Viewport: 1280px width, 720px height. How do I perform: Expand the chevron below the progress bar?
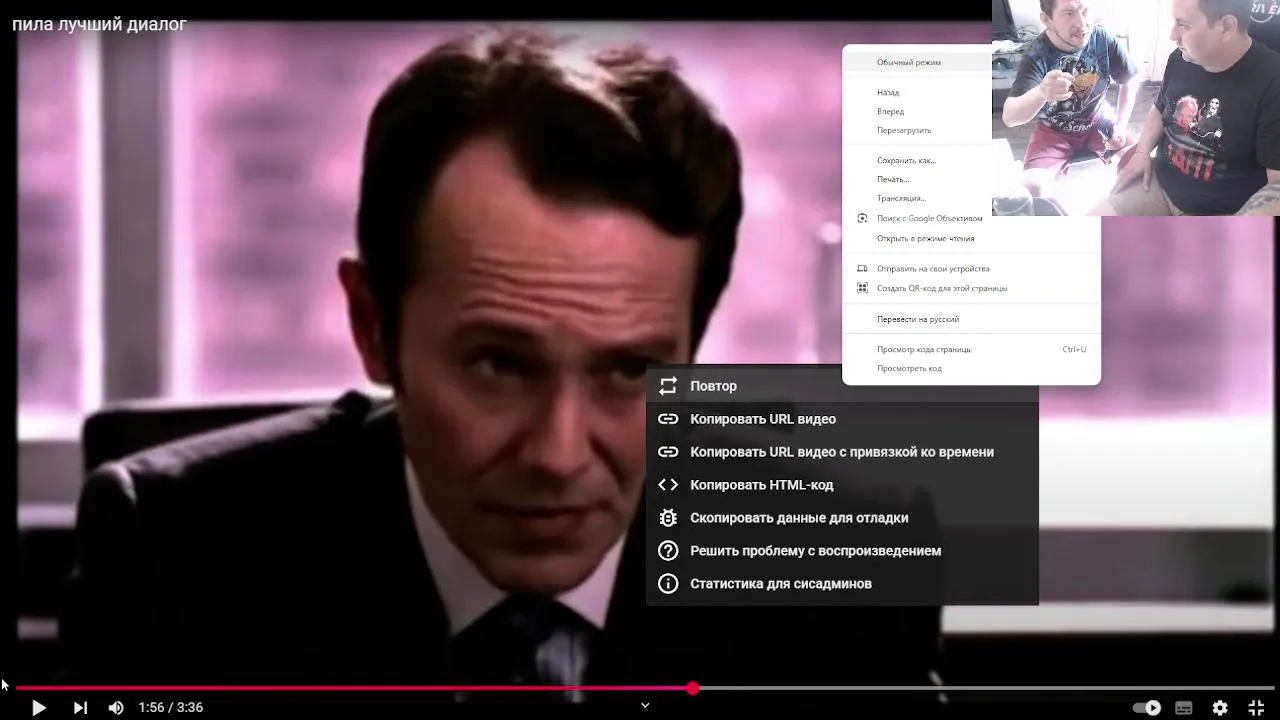click(645, 705)
